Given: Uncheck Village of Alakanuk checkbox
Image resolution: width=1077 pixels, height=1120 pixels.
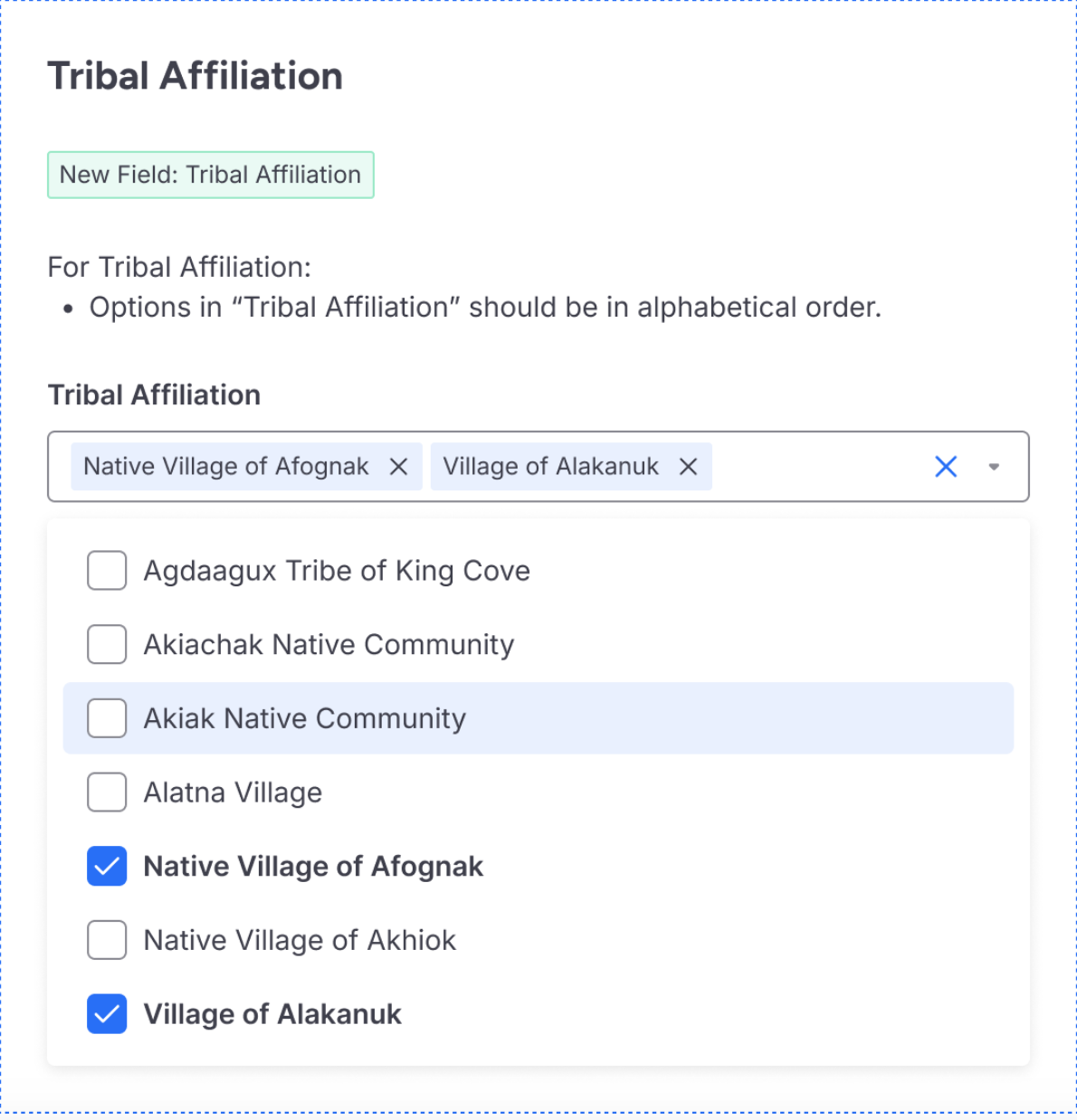Looking at the screenshot, I should pos(107,1014).
